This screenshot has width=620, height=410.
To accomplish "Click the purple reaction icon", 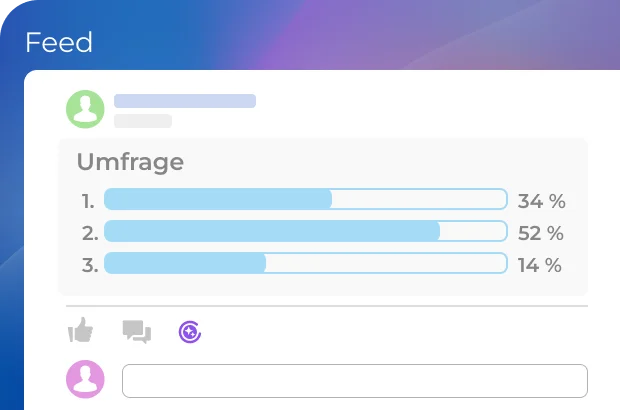I will coord(190,331).
